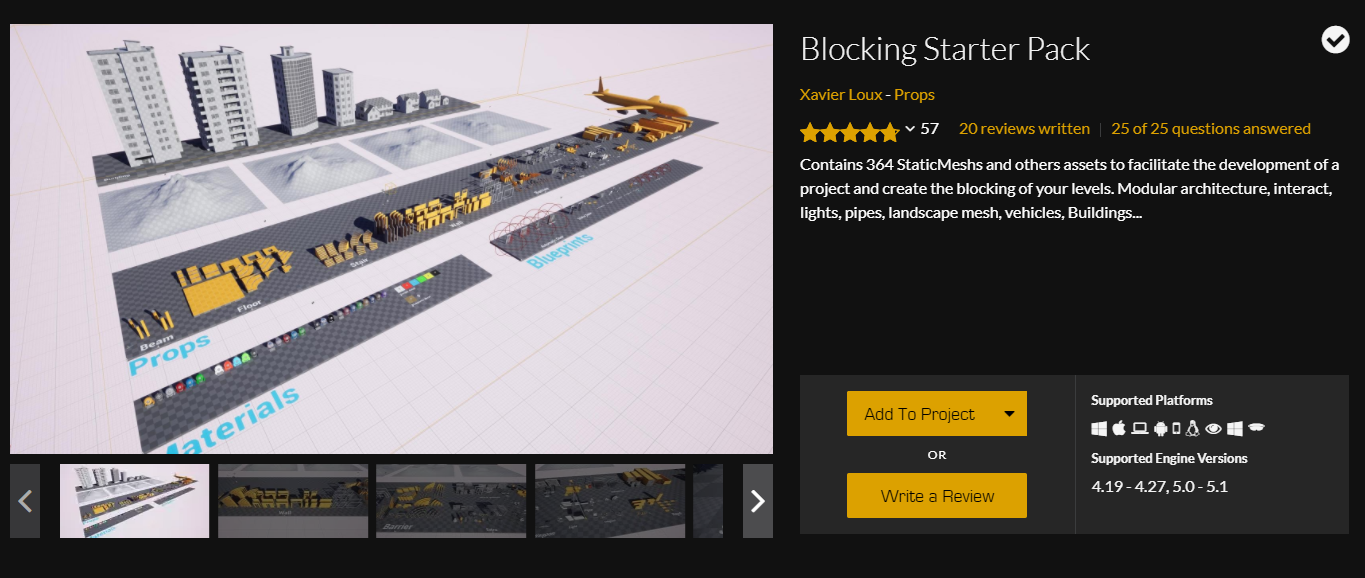
Task: Click the Linux penguin platform icon
Action: coord(1193,428)
